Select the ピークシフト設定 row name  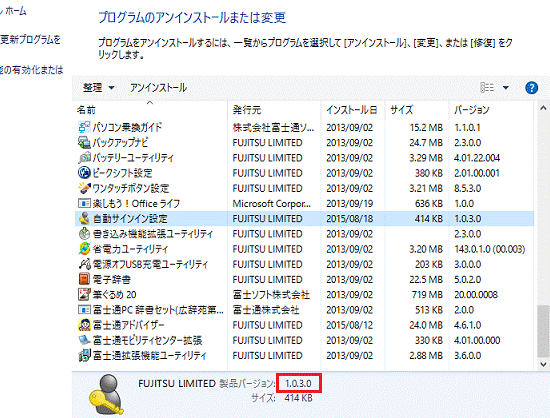[122, 173]
